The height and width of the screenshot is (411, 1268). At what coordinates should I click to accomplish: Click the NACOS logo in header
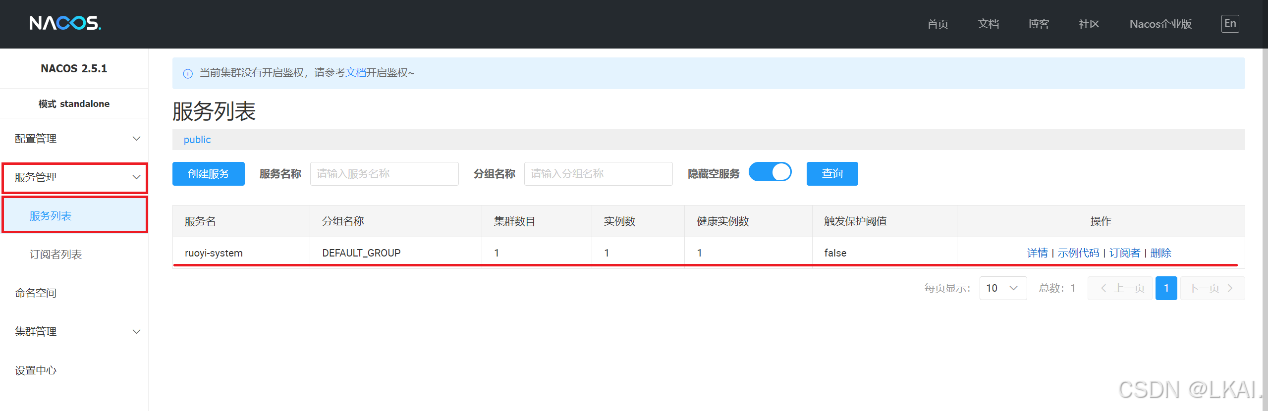click(65, 23)
